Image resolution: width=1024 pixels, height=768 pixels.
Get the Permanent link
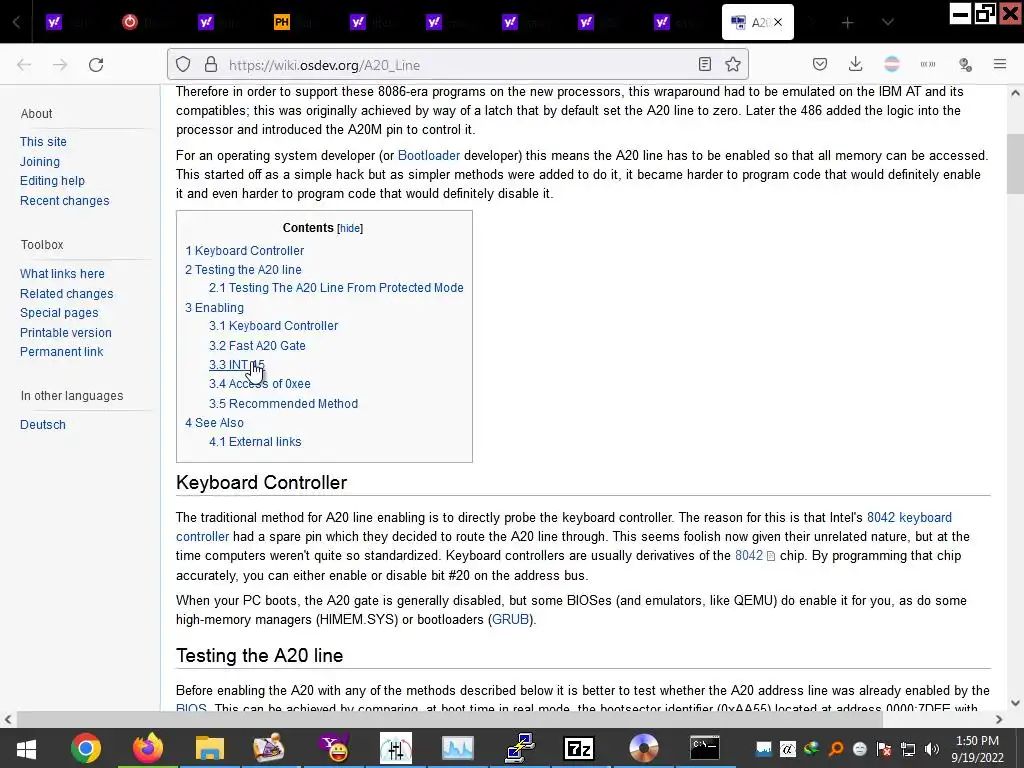point(61,351)
